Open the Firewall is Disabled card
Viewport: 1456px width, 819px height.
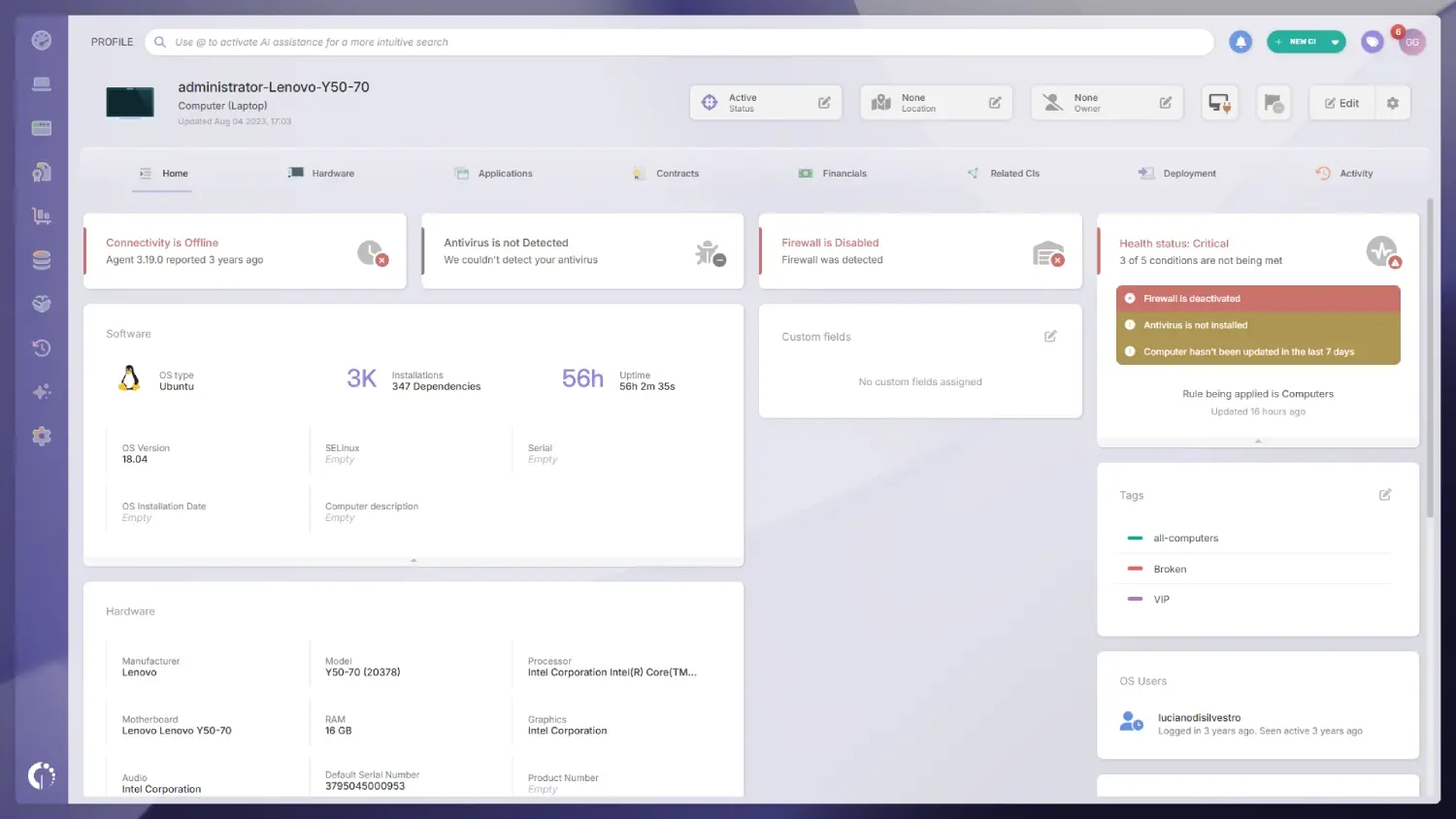click(920, 251)
